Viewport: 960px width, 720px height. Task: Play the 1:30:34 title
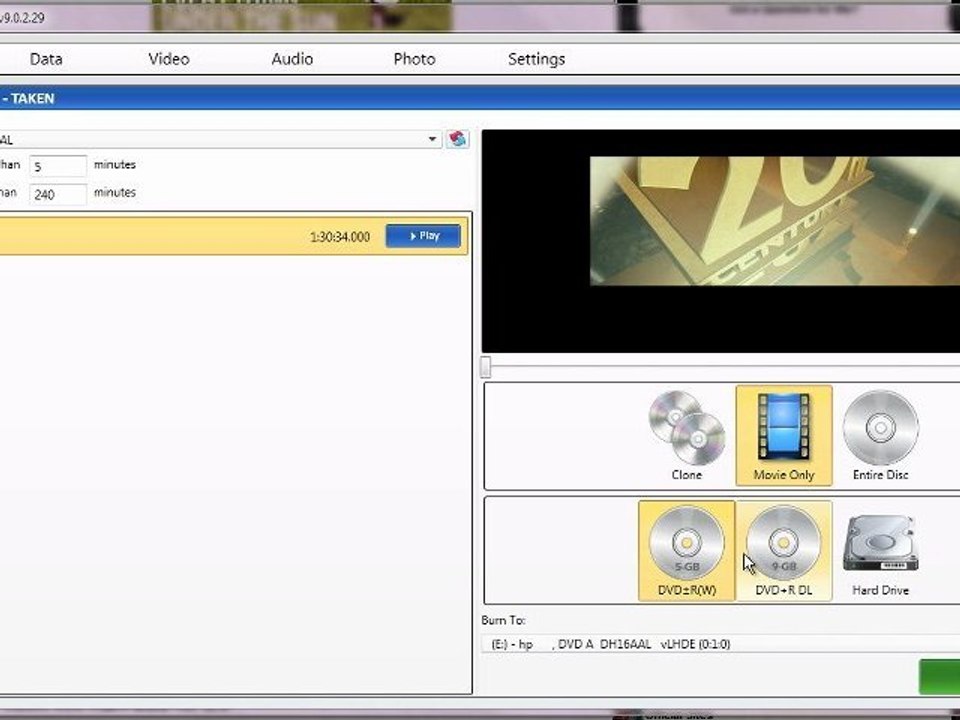point(423,236)
